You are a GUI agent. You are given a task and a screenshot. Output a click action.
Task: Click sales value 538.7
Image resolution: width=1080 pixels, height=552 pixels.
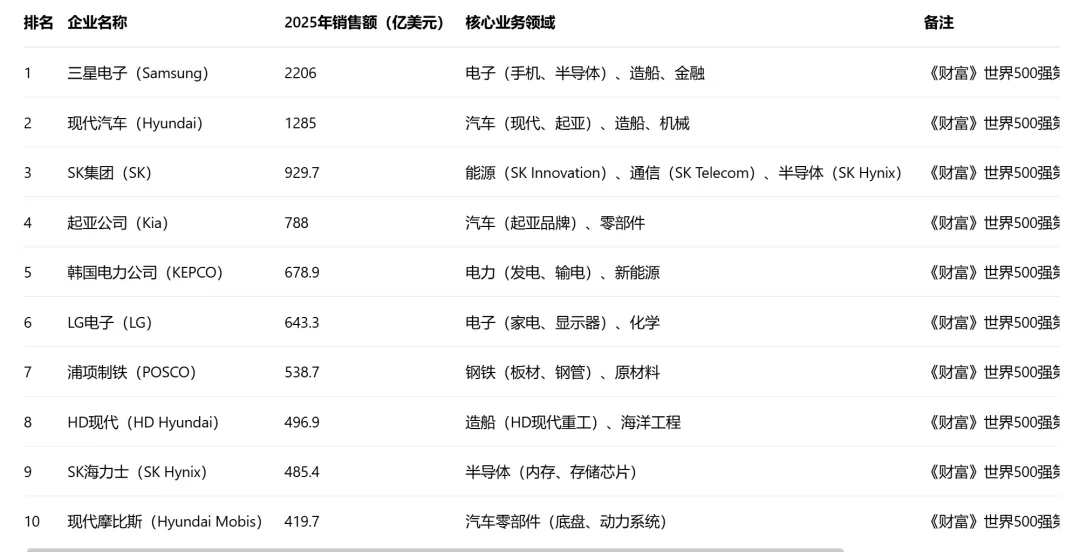(x=302, y=372)
